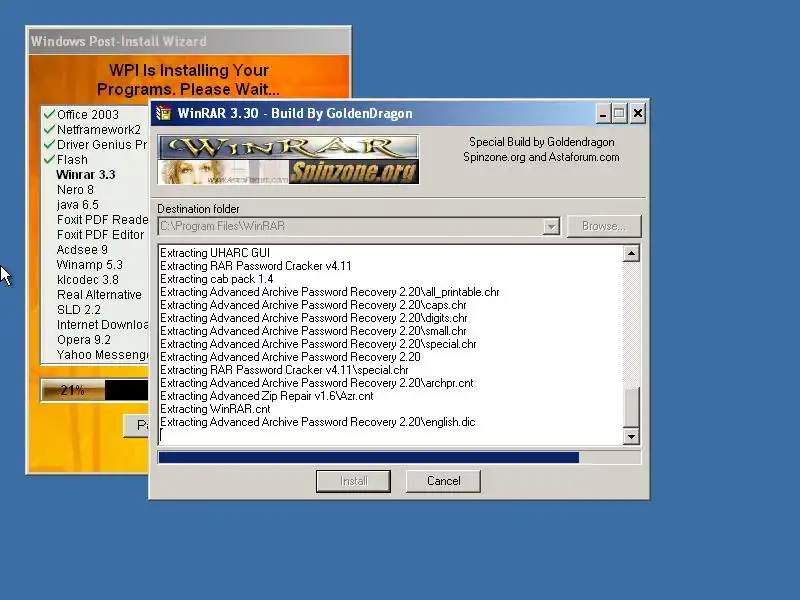Select 'Opera 9.2' in WPI list
The image size is (800, 600).
(84, 340)
